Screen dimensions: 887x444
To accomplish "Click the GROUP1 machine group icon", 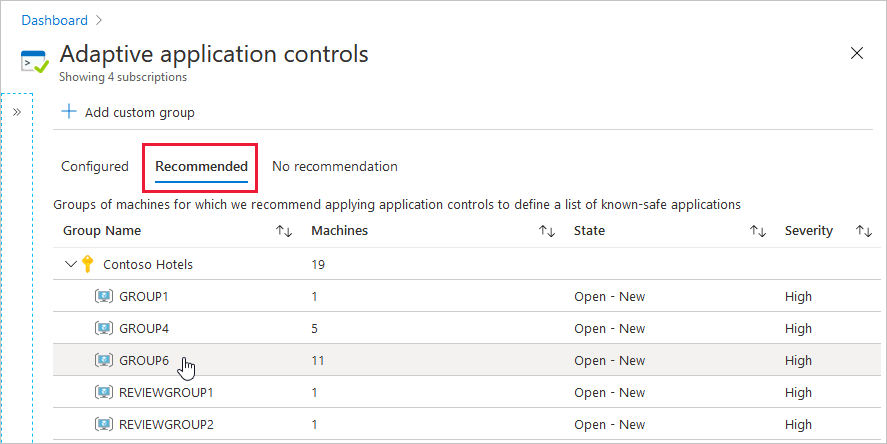I will pos(104,297).
